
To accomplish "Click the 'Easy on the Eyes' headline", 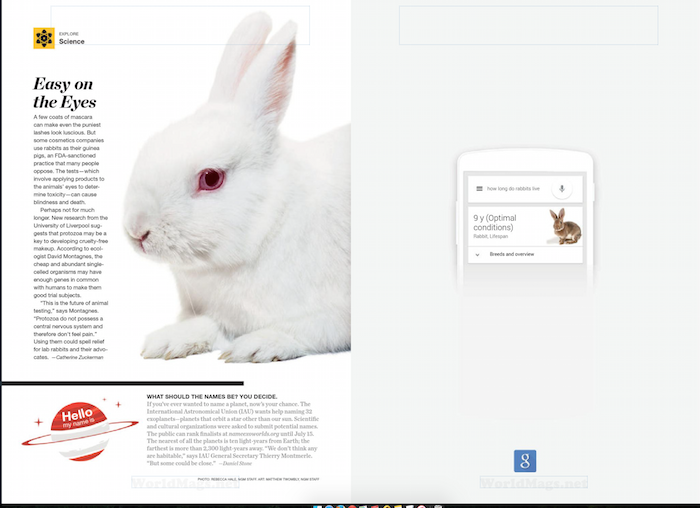I will coord(64,93).
